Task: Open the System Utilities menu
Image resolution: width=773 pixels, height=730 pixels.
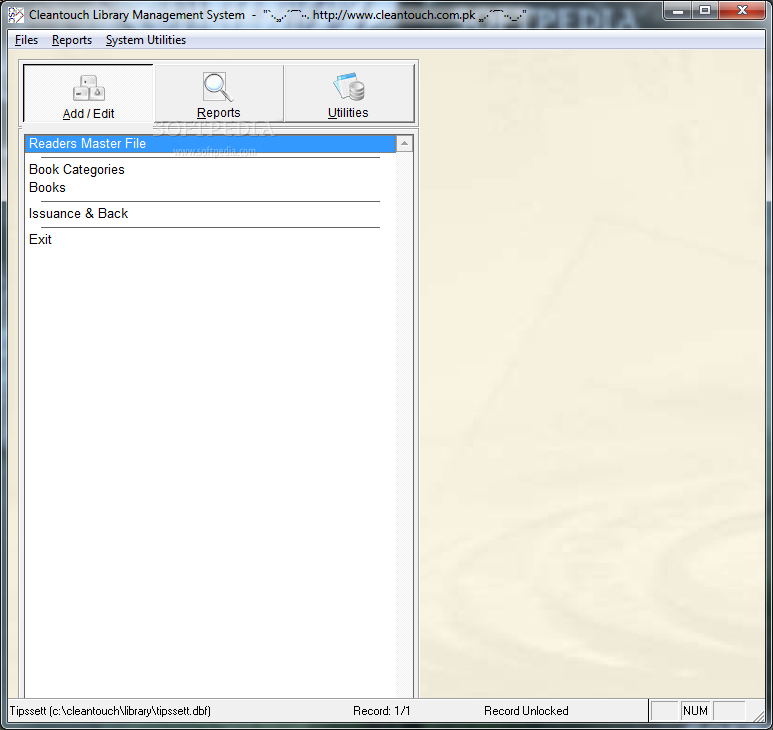Action: tap(146, 40)
